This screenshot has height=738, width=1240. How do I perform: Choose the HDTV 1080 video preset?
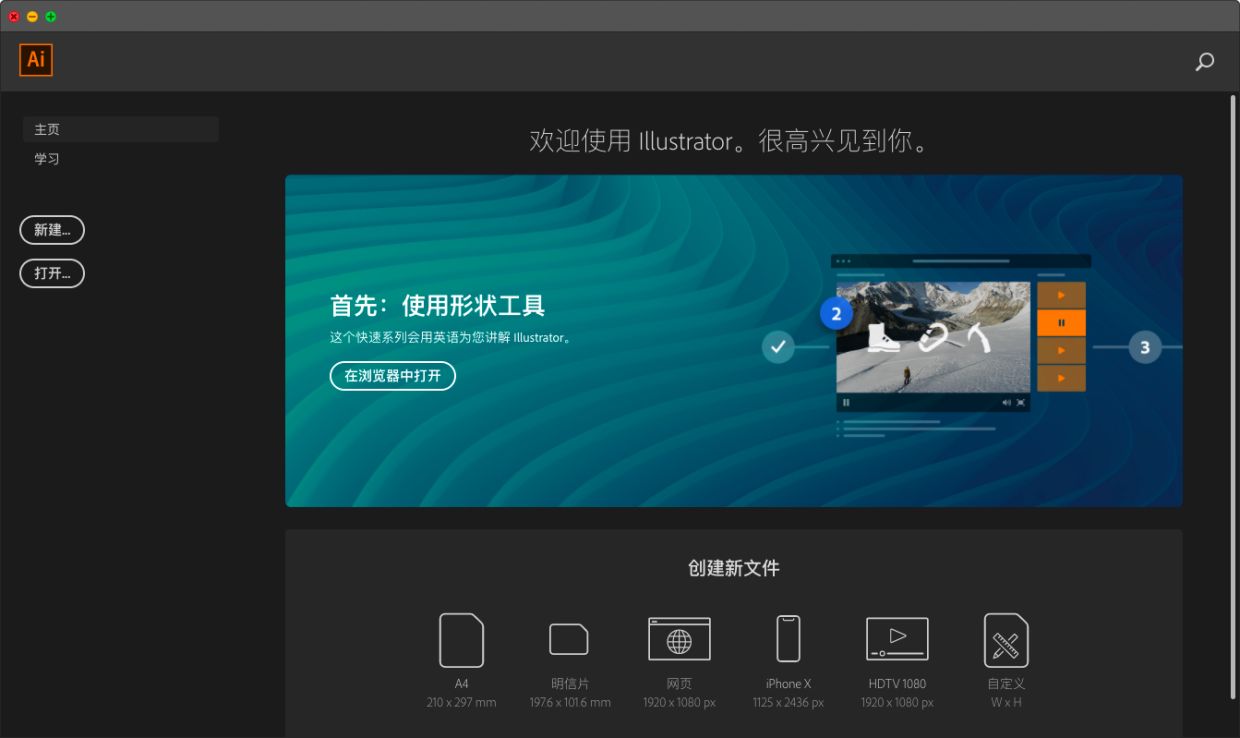click(x=897, y=639)
